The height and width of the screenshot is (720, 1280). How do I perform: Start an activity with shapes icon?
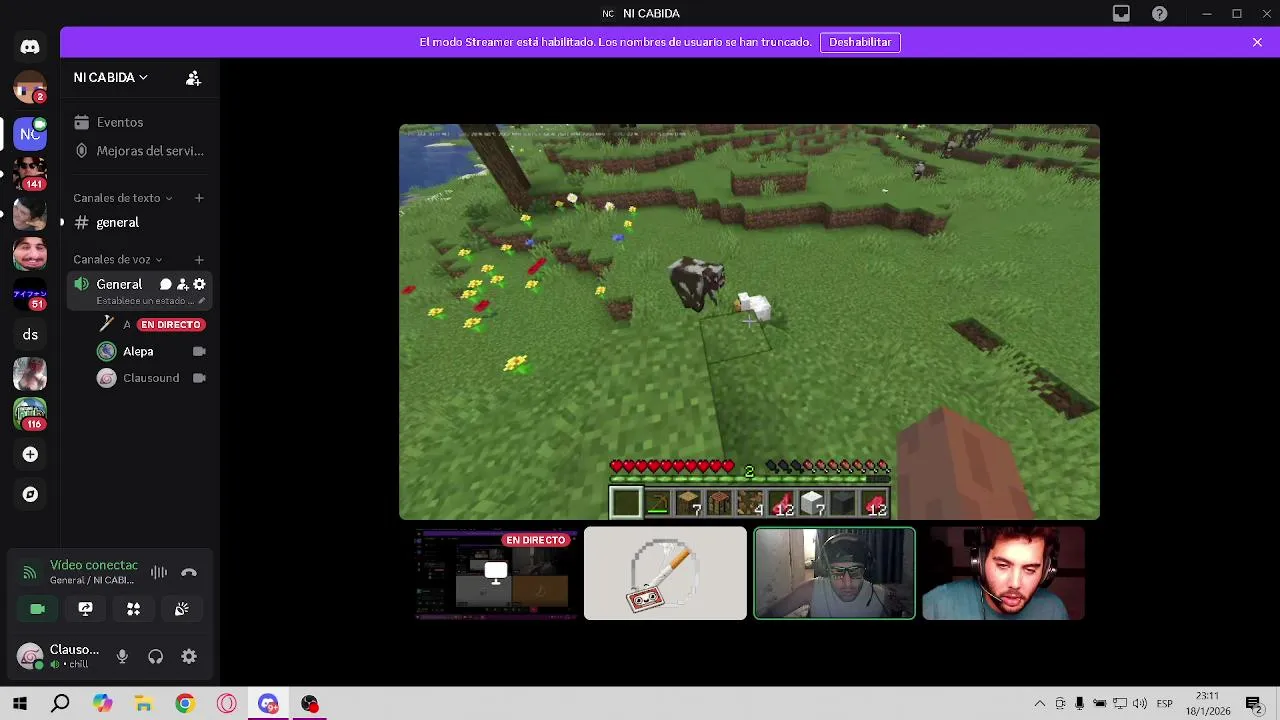click(133, 609)
